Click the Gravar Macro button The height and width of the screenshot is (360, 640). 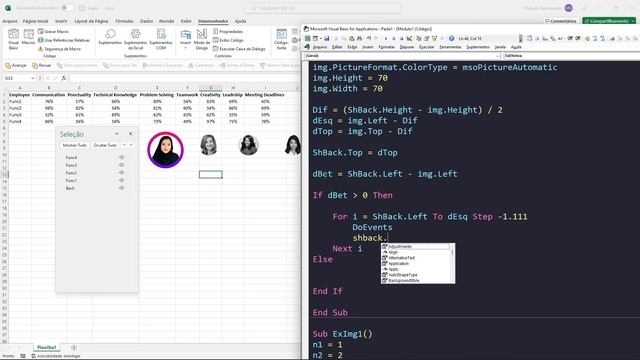(53, 31)
